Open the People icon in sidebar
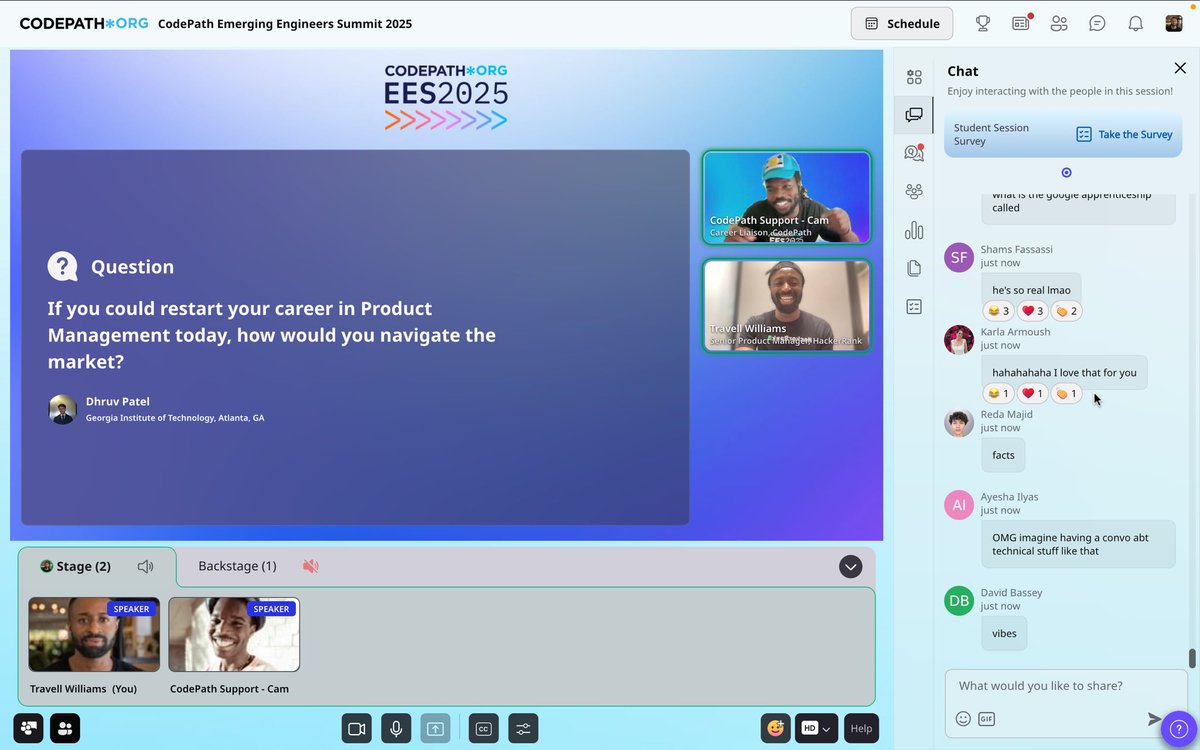Screen dimensions: 1200x750 (x=914, y=191)
